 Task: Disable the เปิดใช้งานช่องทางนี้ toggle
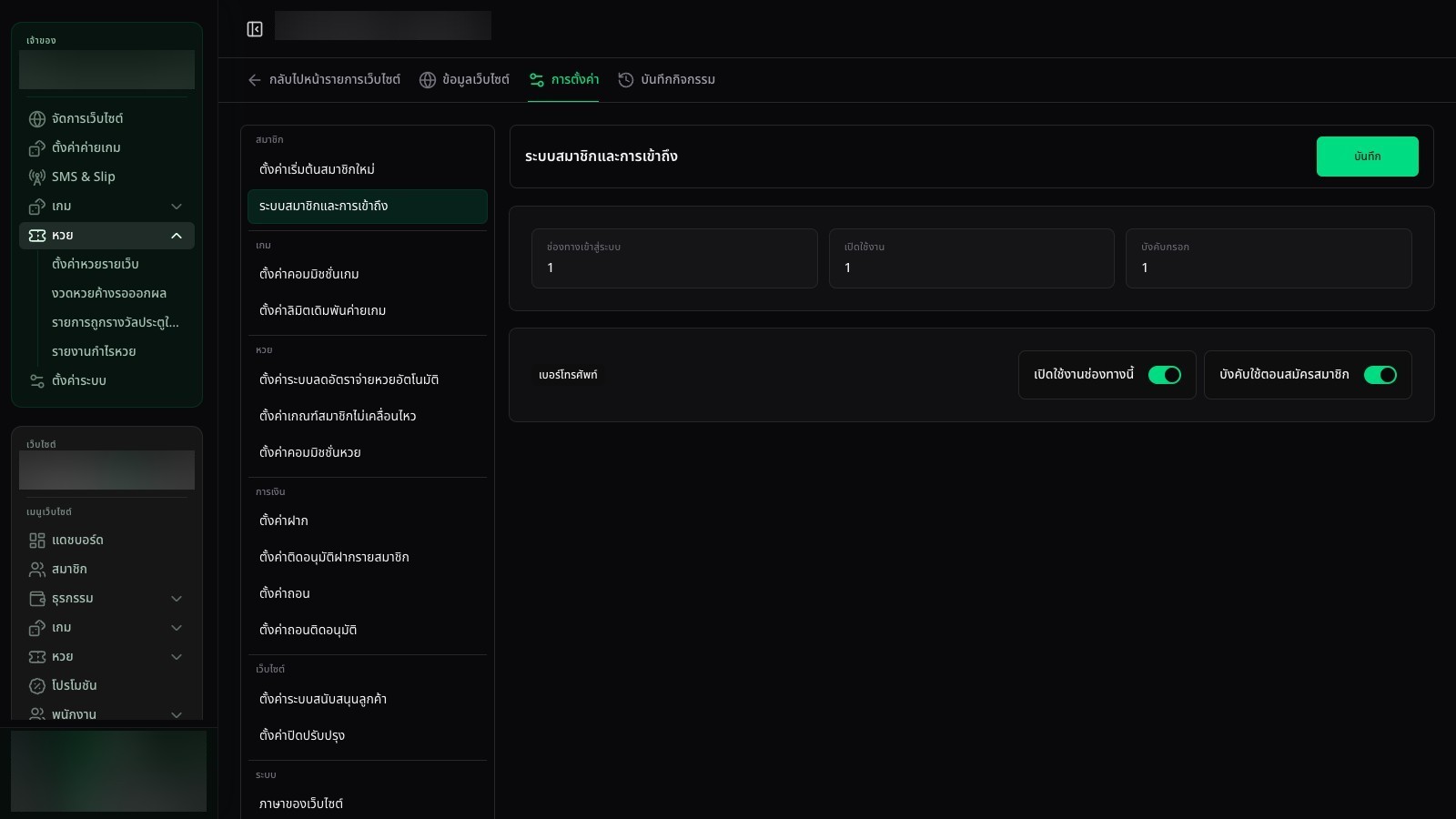tap(1165, 375)
